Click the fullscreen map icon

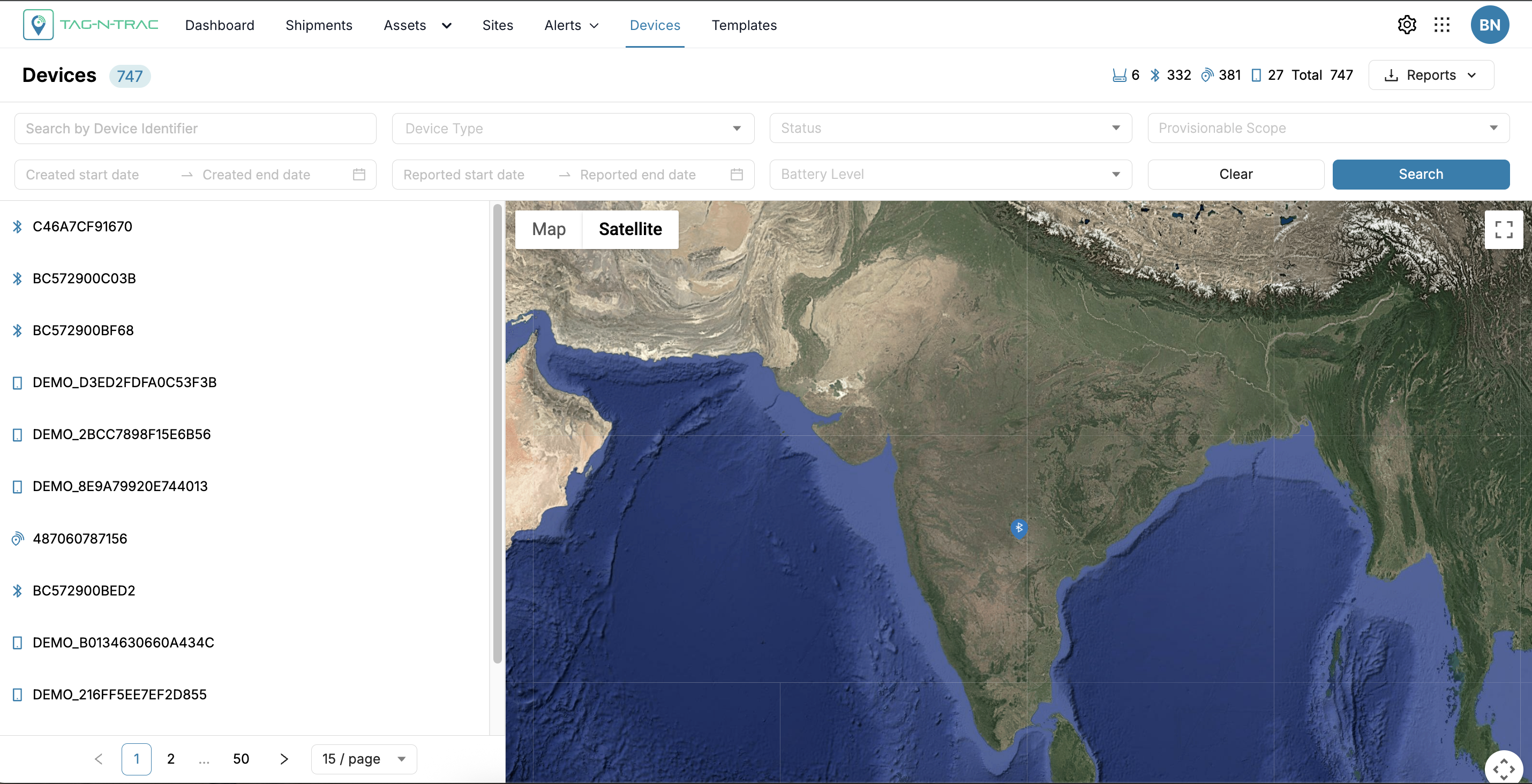coord(1504,229)
